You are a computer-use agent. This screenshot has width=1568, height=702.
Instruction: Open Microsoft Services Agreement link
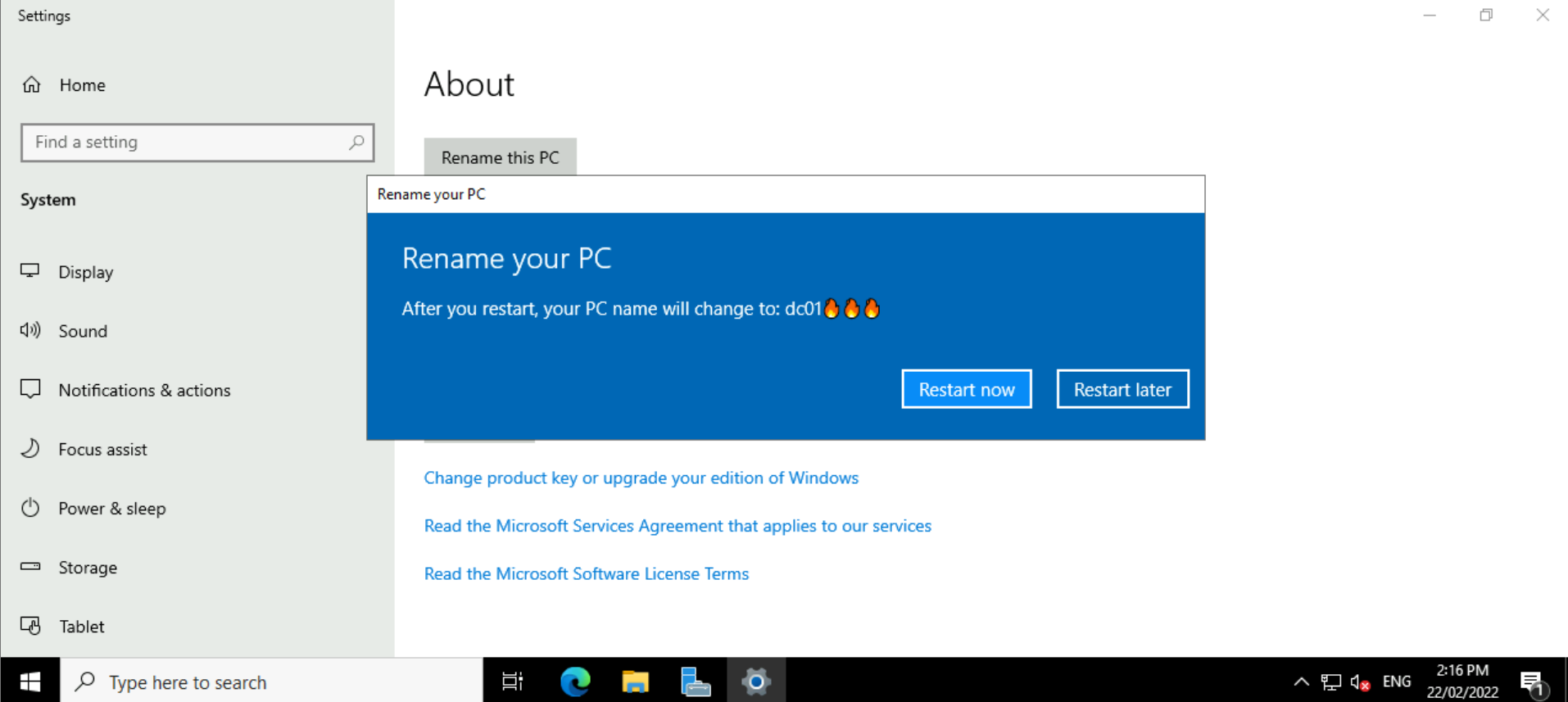click(677, 526)
